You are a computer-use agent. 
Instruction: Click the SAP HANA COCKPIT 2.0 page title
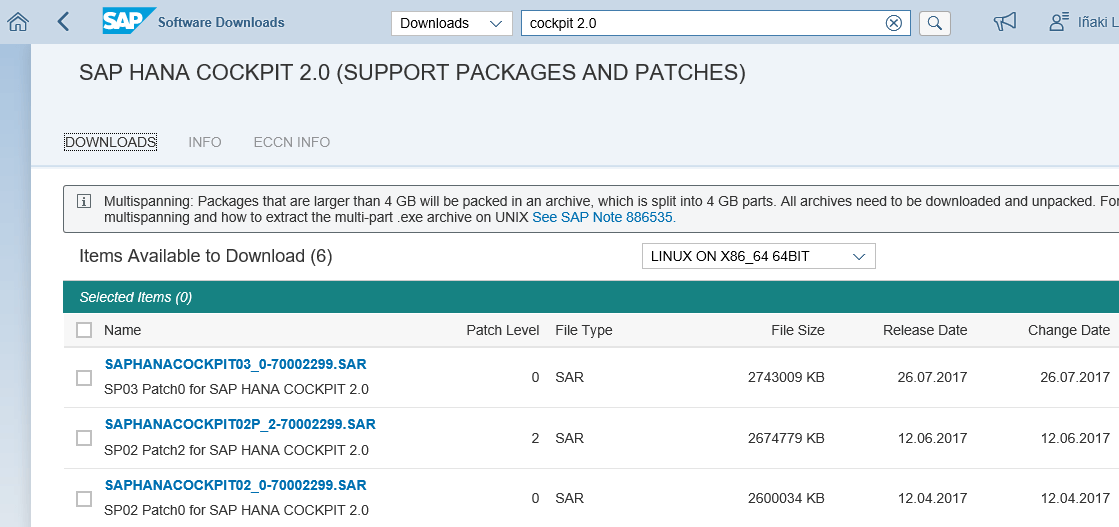tap(412, 72)
